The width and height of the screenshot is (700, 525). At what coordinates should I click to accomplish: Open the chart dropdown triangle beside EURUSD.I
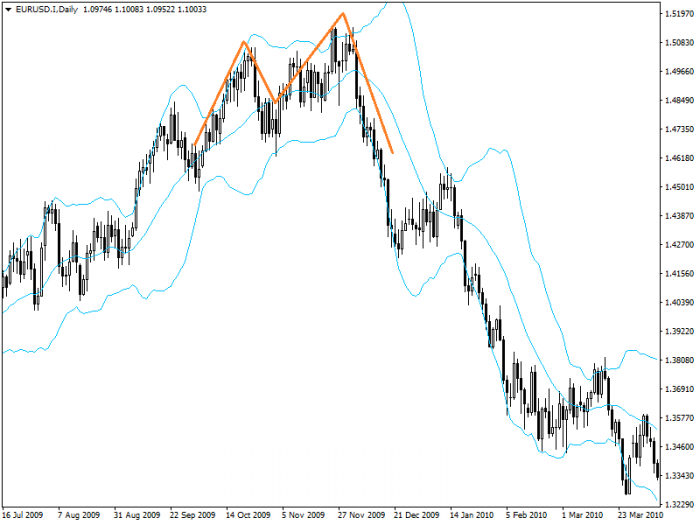click(8, 9)
